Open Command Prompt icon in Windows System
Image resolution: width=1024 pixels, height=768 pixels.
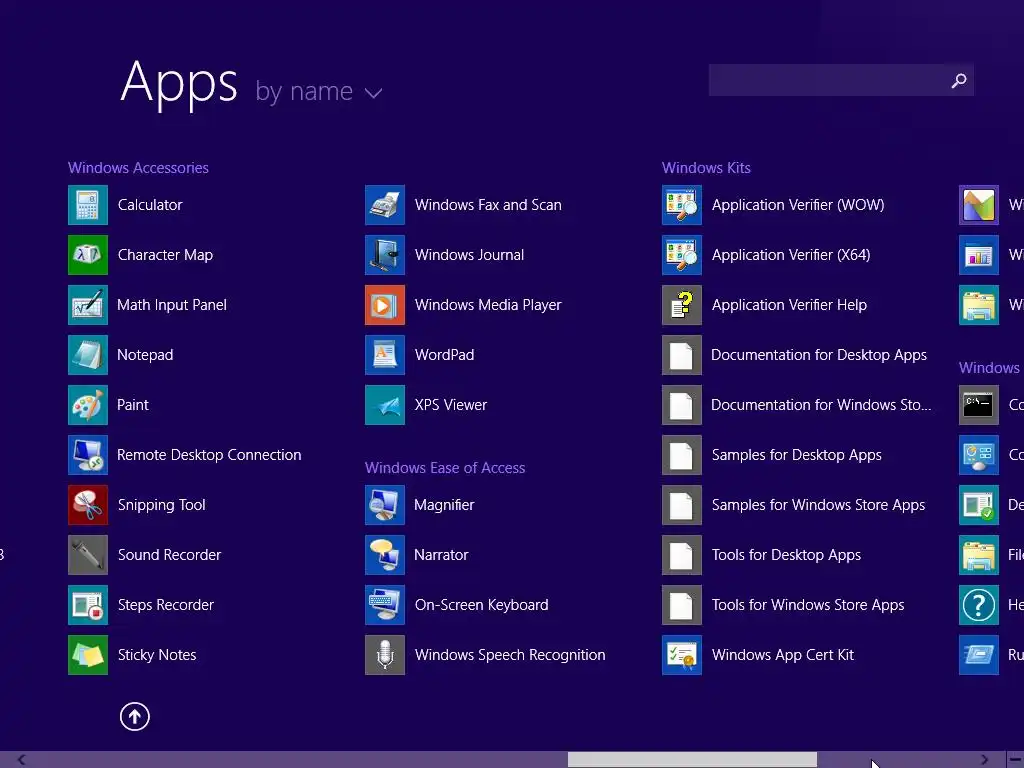click(x=978, y=405)
